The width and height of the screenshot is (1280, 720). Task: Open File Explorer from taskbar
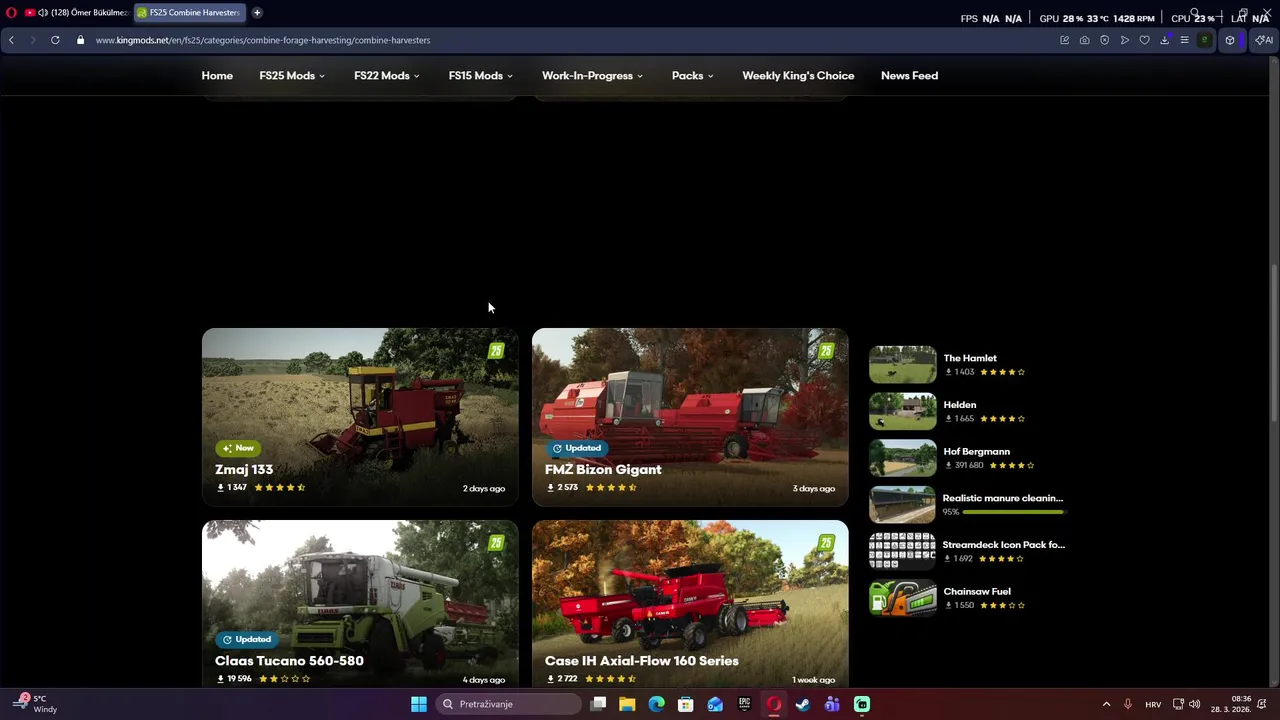coord(627,704)
